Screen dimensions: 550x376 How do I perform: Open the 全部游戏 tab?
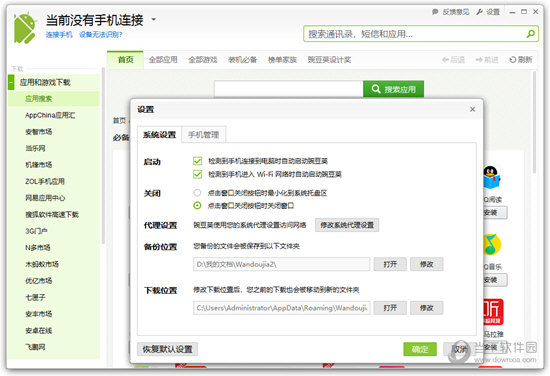[203, 60]
